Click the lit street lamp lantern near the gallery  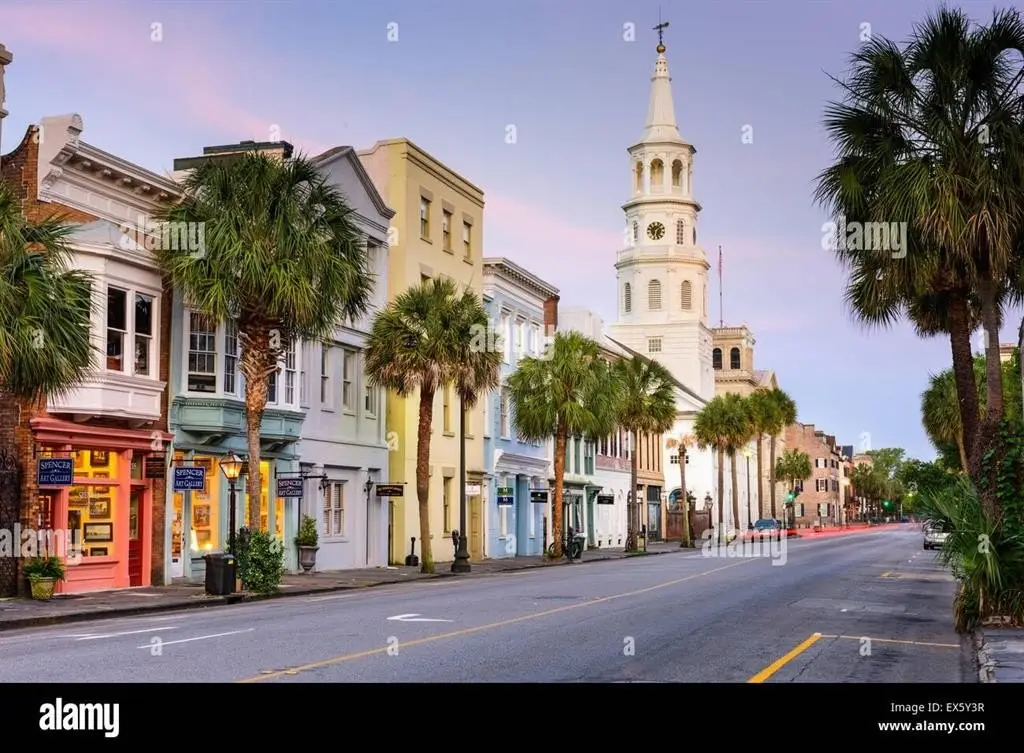point(231,466)
